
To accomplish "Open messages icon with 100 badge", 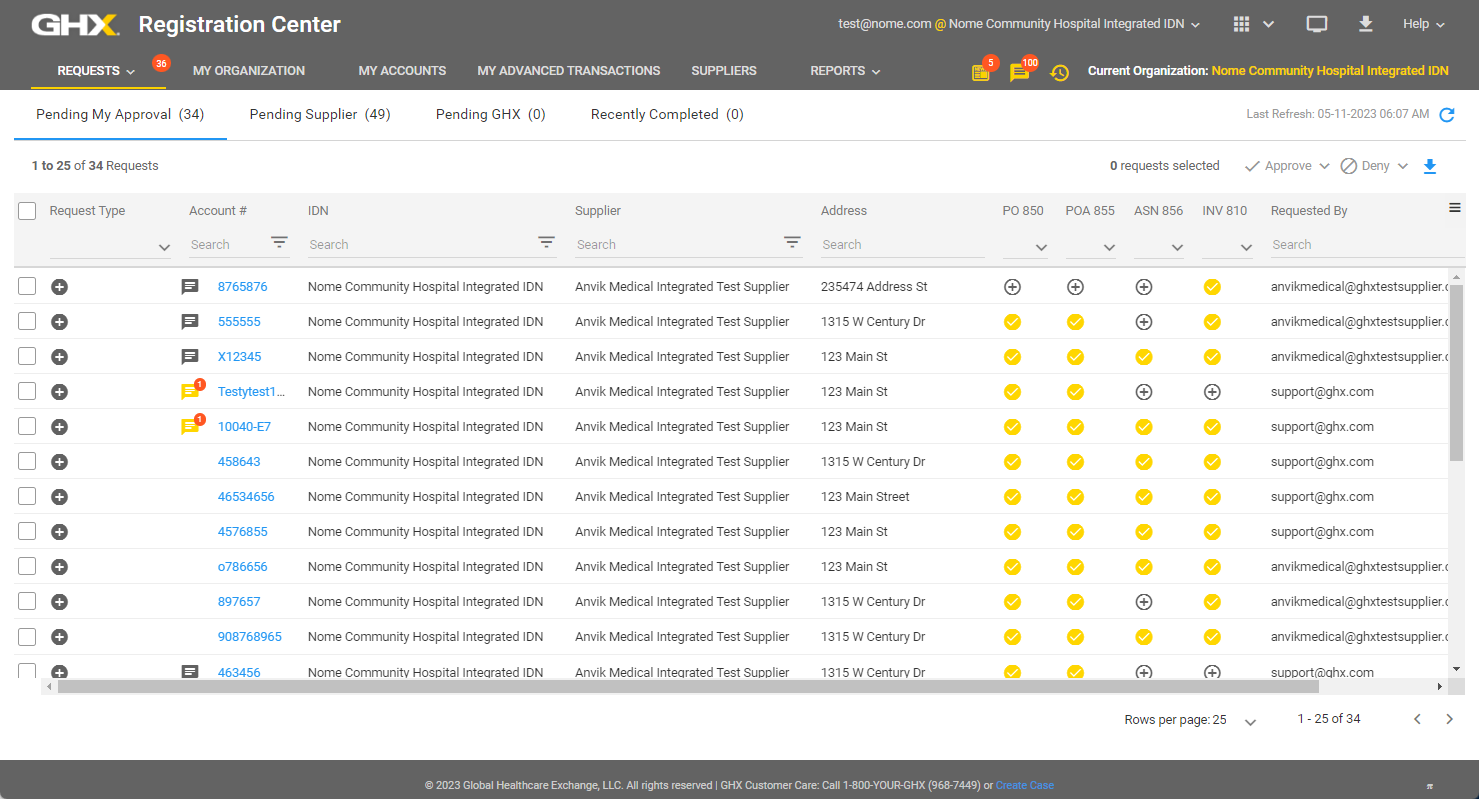I will coord(1019,72).
